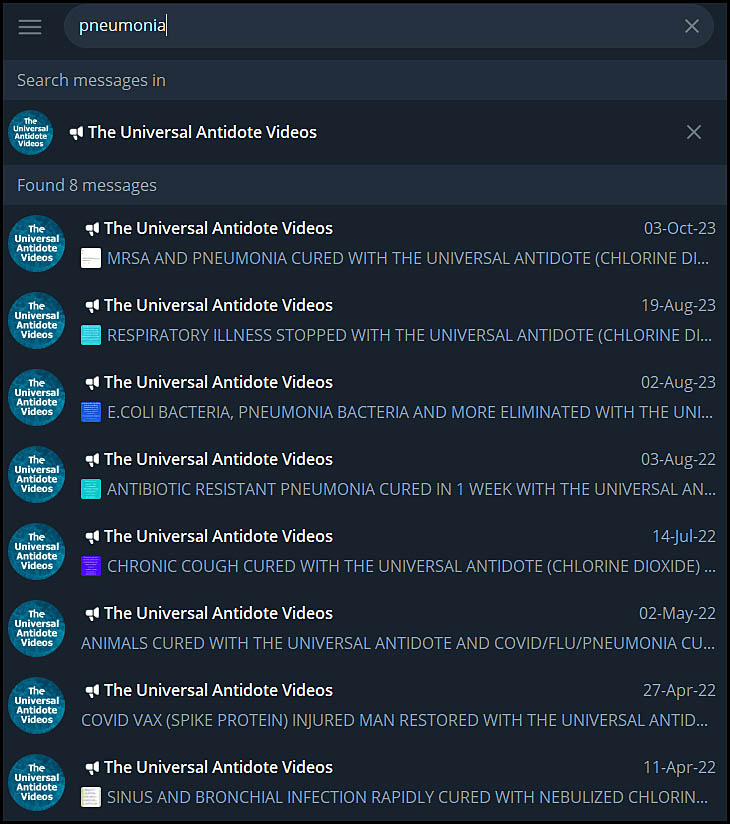The image size is (730, 824).
Task: Click the channel avatar in search filter row
Action: [30, 132]
